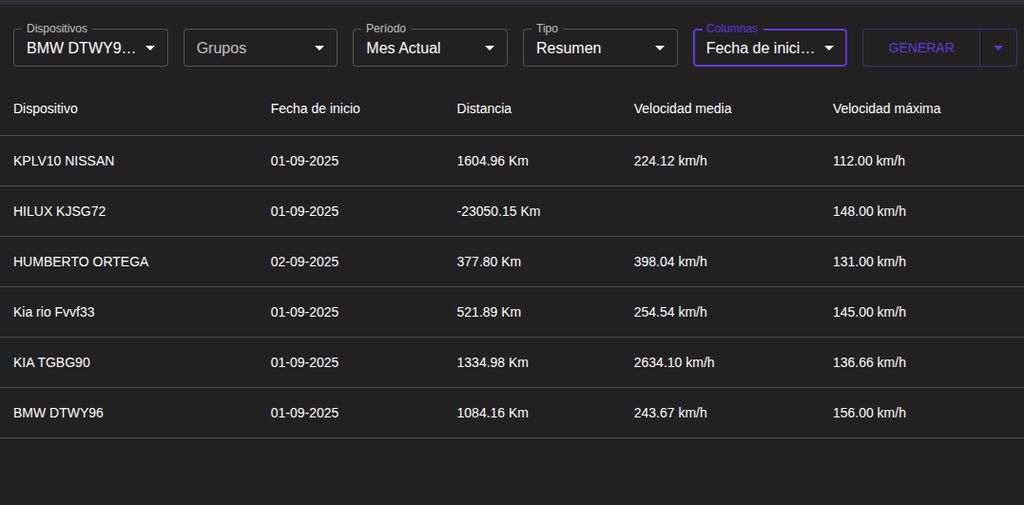Click the Velocidad media column header

point(682,109)
